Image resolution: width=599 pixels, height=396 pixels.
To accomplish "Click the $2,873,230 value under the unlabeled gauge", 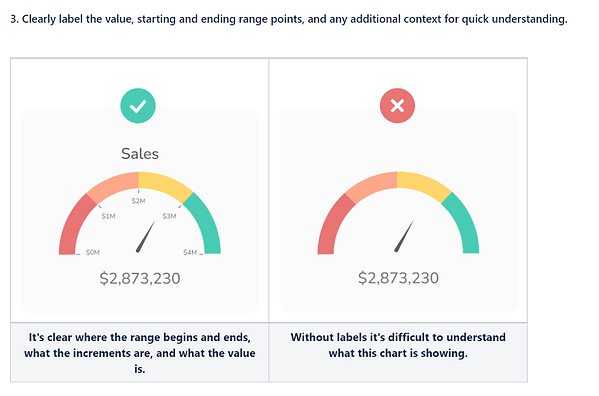I will coord(398,278).
